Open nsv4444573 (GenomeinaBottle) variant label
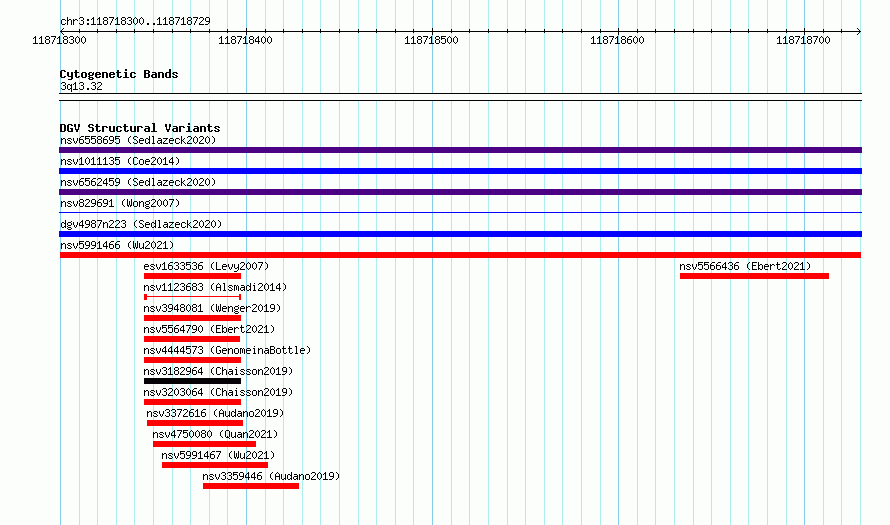The width and height of the screenshot is (890, 525). 227,350
